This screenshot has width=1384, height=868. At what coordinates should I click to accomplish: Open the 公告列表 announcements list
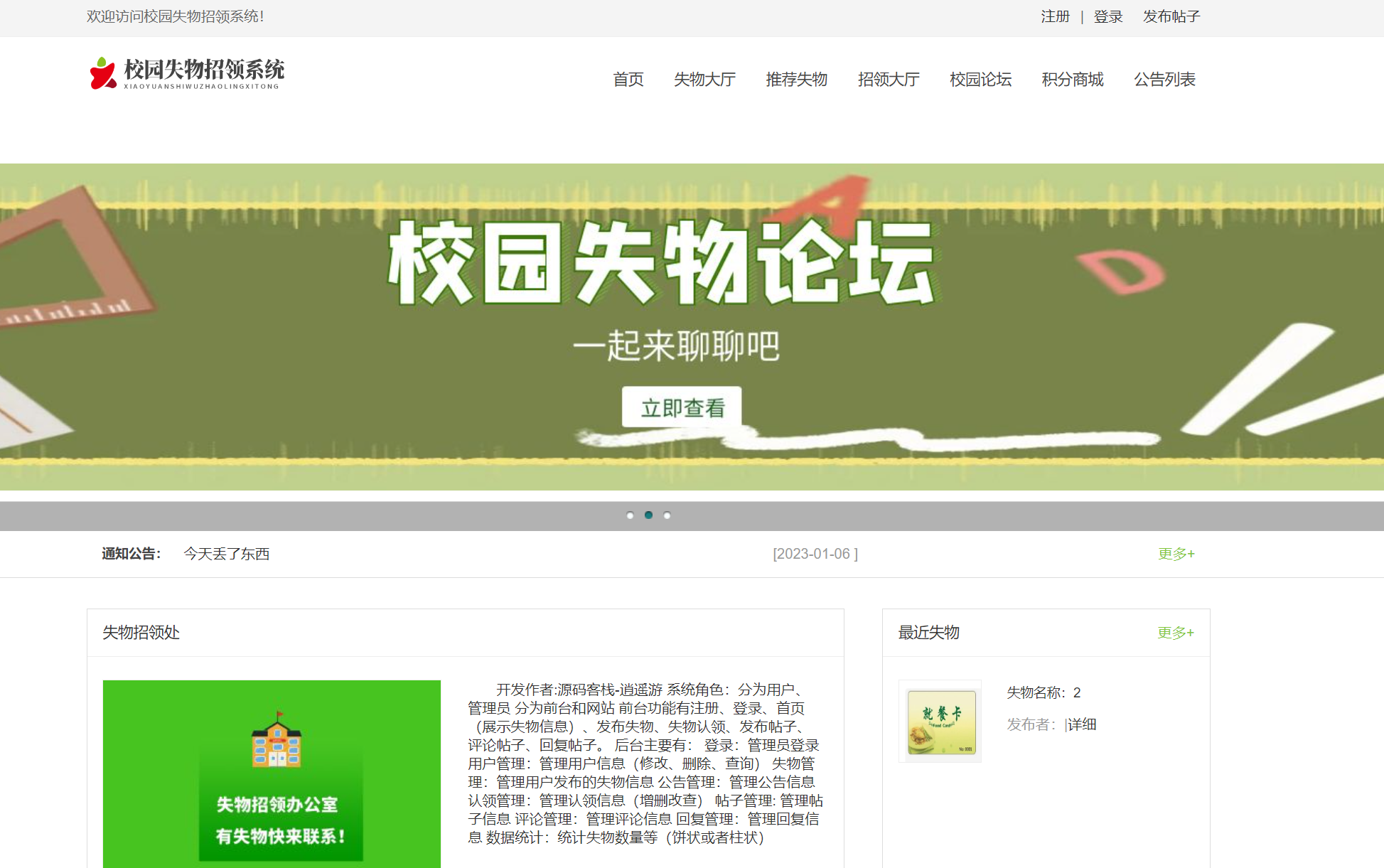click(1164, 80)
